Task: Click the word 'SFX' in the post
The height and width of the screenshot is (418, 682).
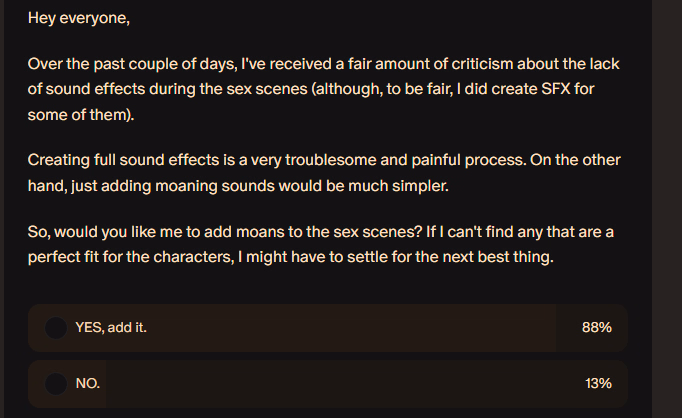Action: click(555, 89)
